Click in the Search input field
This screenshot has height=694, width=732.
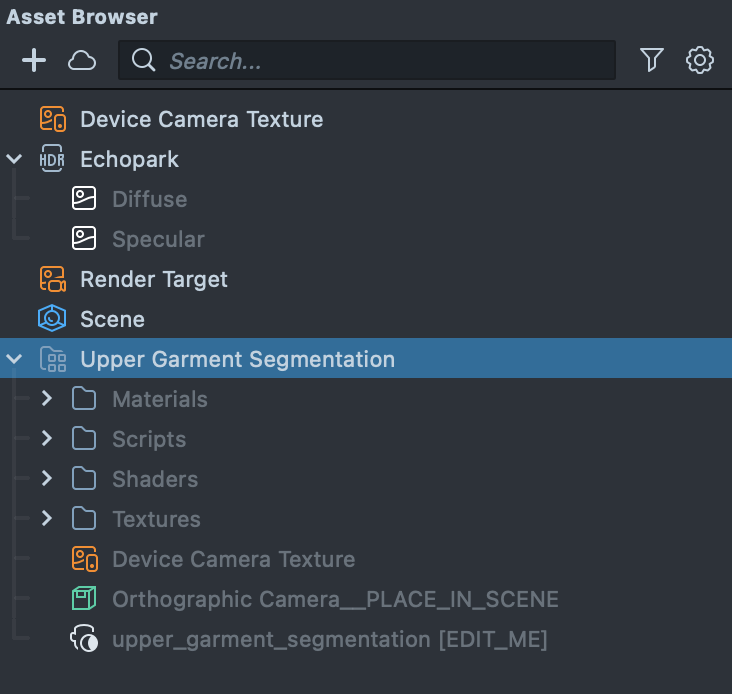(380, 61)
